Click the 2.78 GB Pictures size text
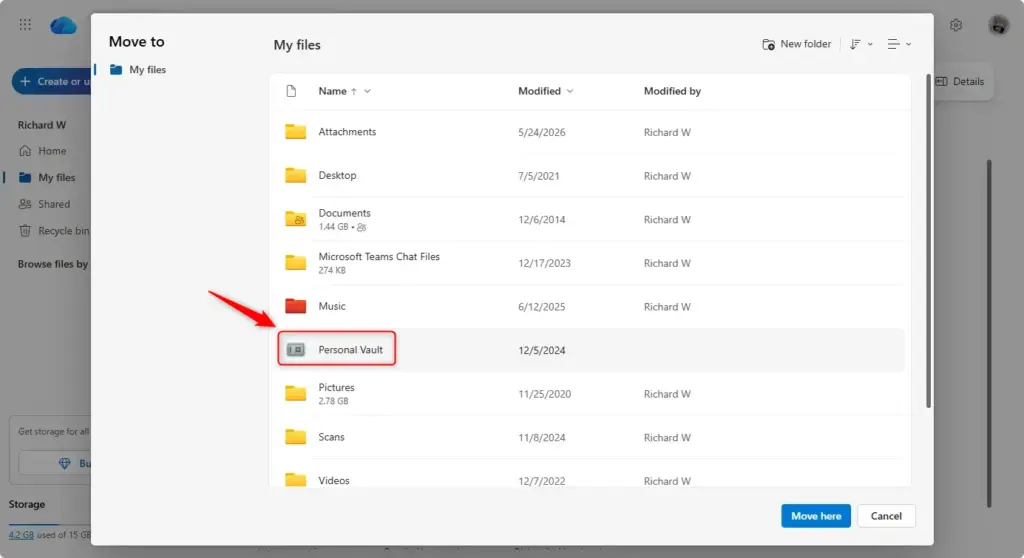This screenshot has width=1024, height=558. 333,401
